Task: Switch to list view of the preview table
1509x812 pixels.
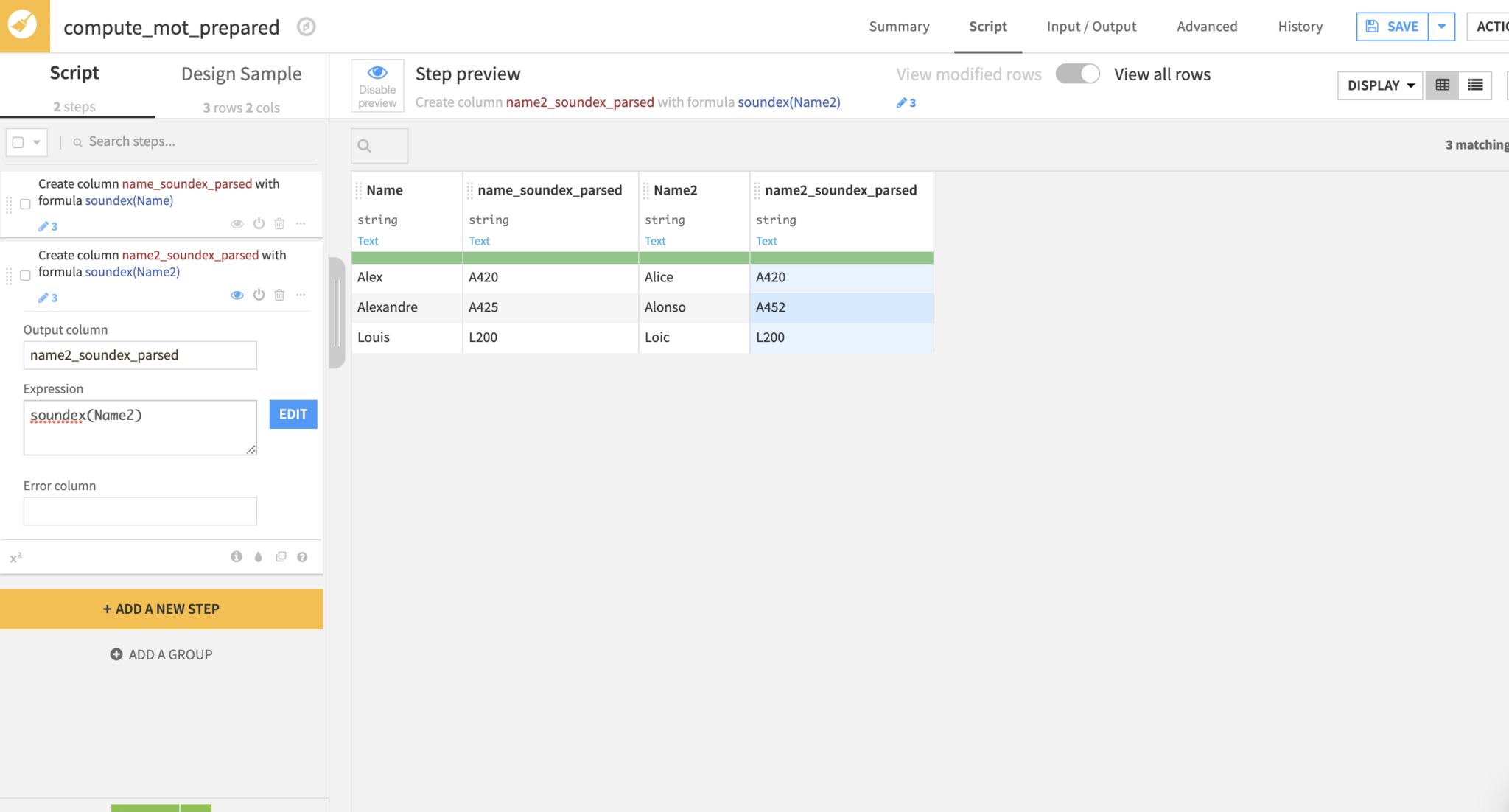Action: pos(1474,85)
